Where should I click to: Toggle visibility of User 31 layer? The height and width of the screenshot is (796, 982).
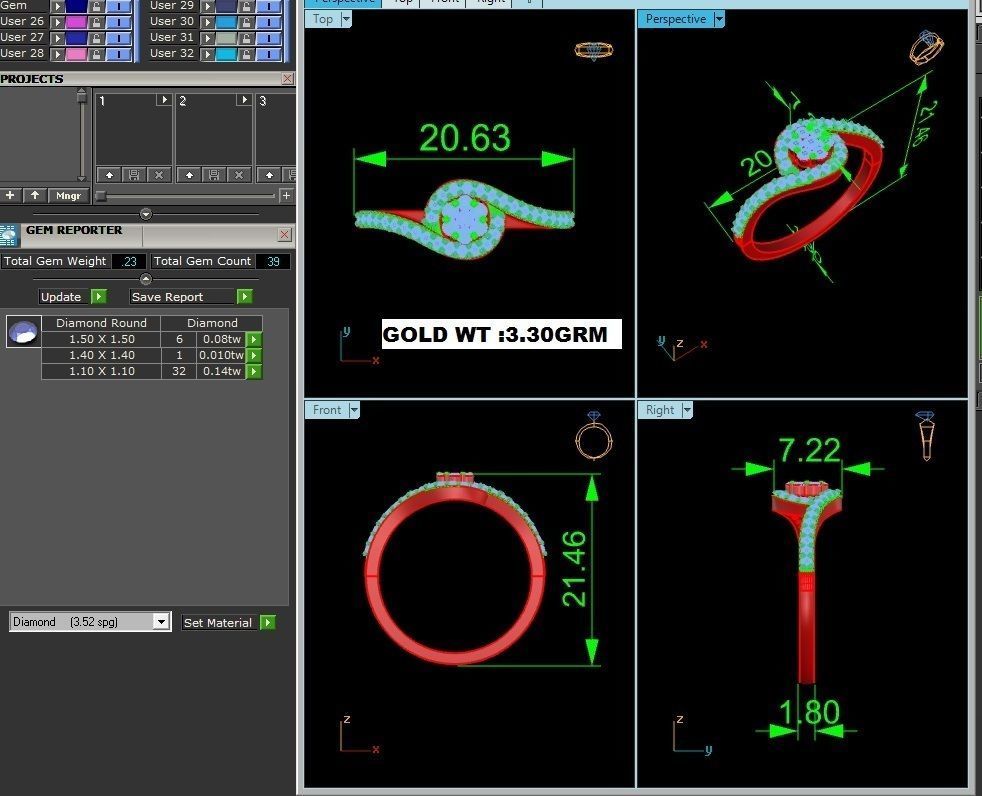pos(269,38)
